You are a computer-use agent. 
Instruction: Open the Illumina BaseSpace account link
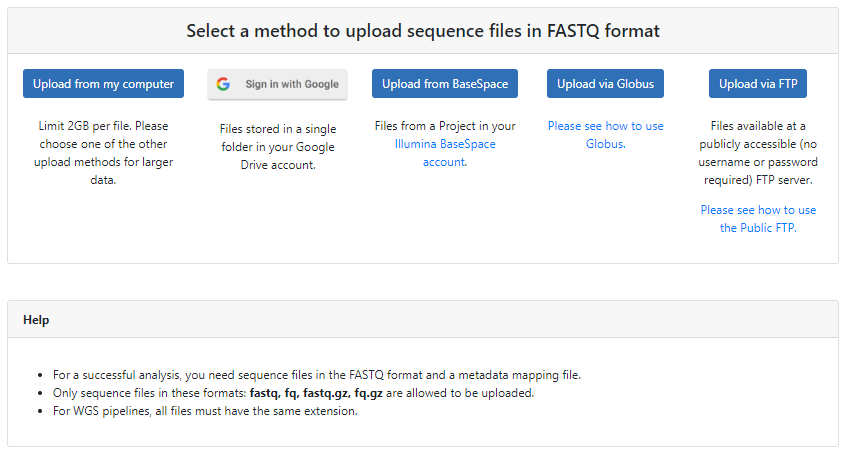click(445, 153)
